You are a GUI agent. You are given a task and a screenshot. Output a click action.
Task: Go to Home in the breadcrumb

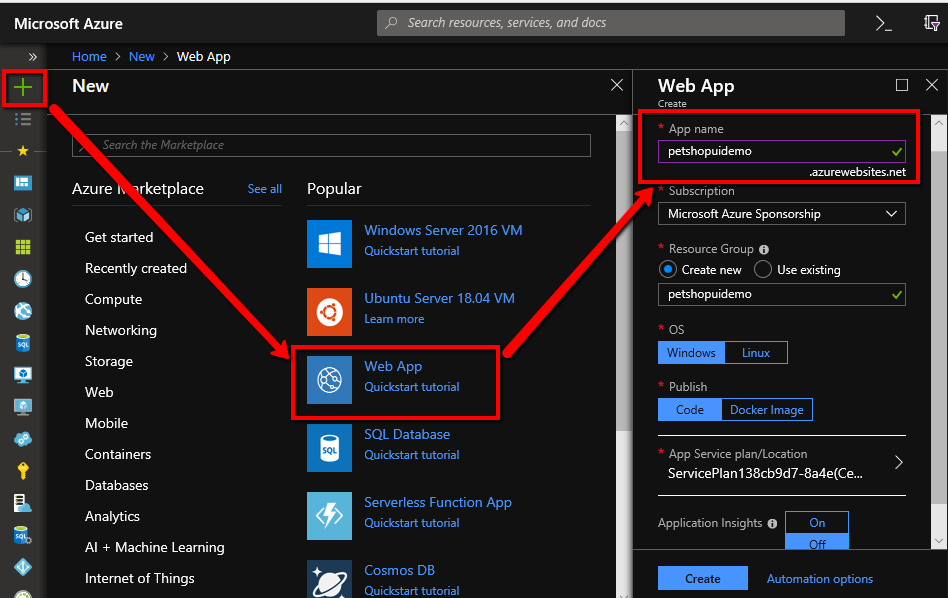89,56
